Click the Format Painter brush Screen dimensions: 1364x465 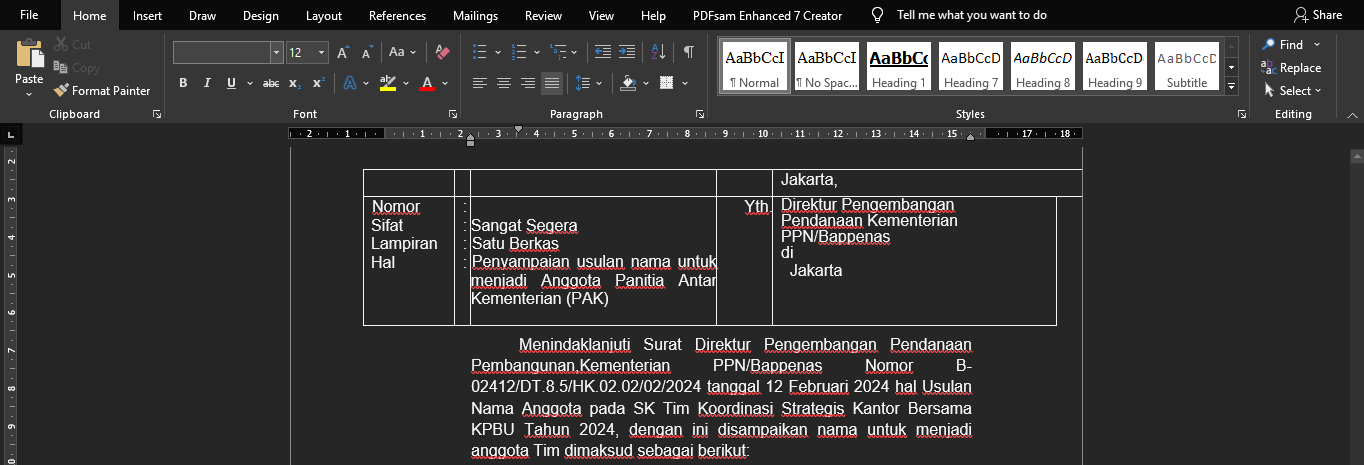click(x=61, y=90)
